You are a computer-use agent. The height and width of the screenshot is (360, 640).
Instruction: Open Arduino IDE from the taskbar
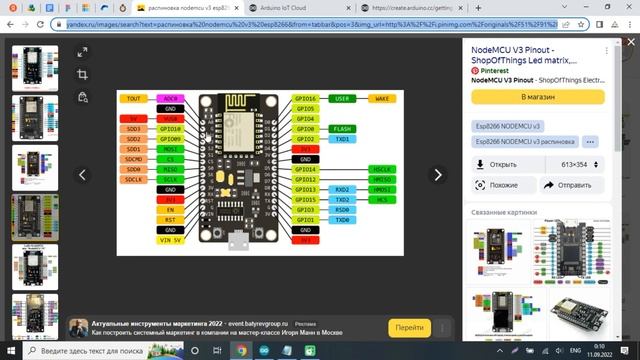point(264,351)
